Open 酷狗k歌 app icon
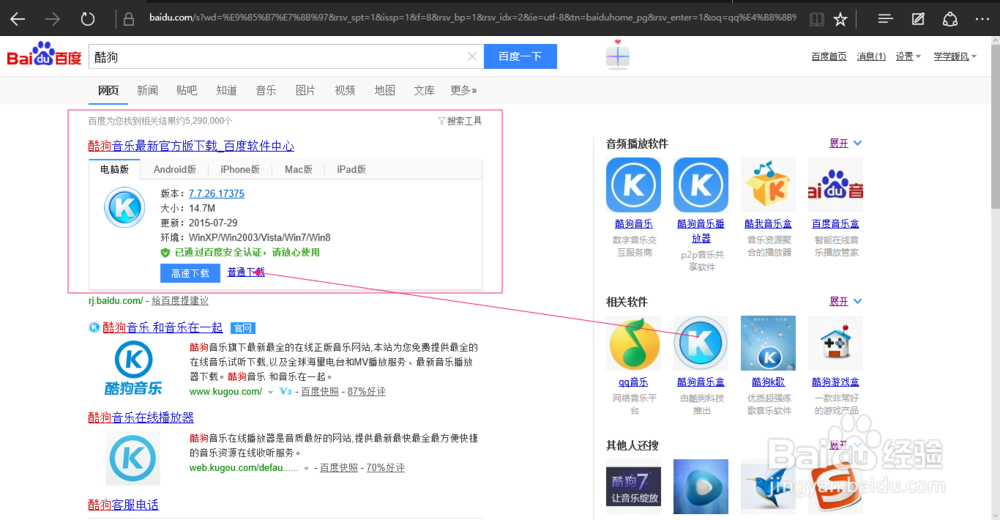 tap(768, 343)
